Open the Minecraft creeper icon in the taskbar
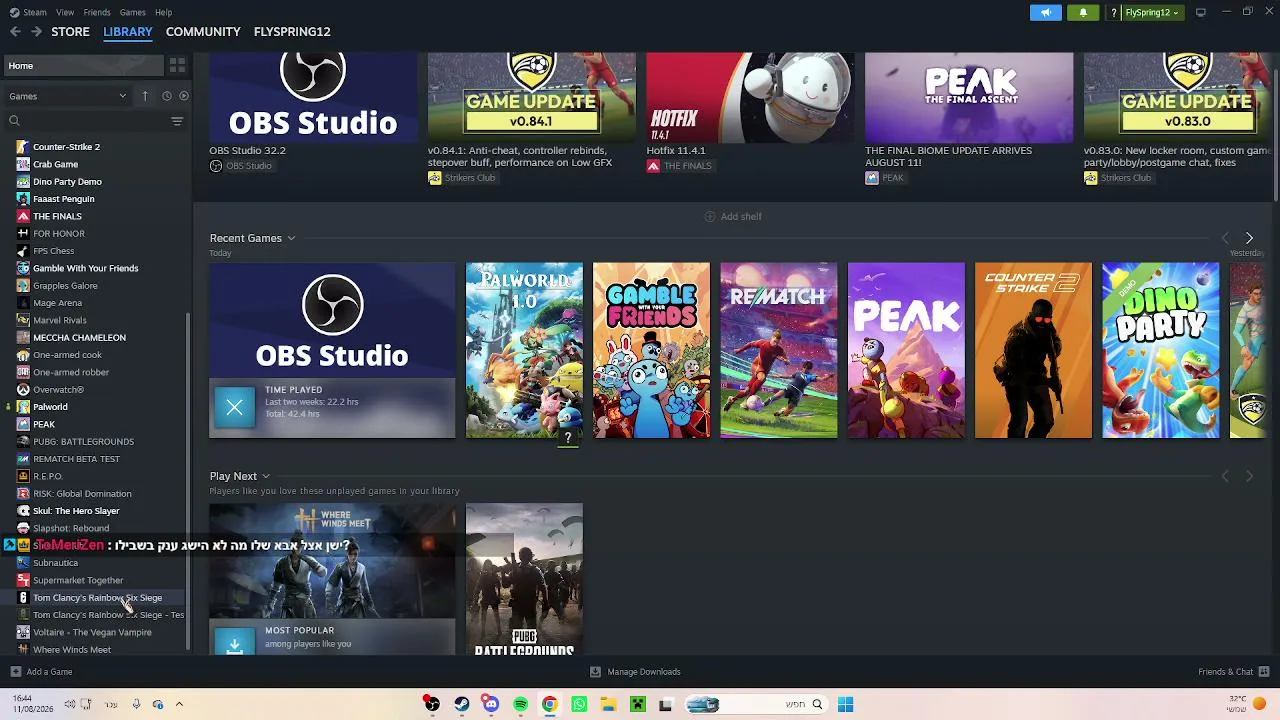Viewport: 1280px width, 720px height. coord(637,705)
